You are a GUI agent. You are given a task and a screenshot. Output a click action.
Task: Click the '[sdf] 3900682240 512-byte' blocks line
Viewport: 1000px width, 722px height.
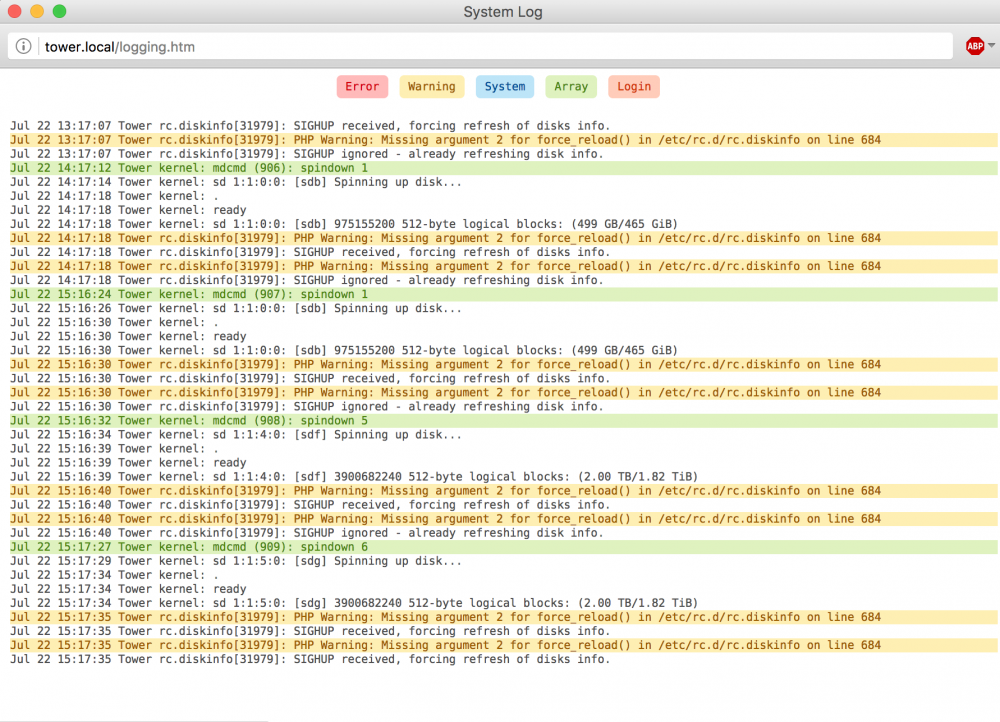(354, 476)
